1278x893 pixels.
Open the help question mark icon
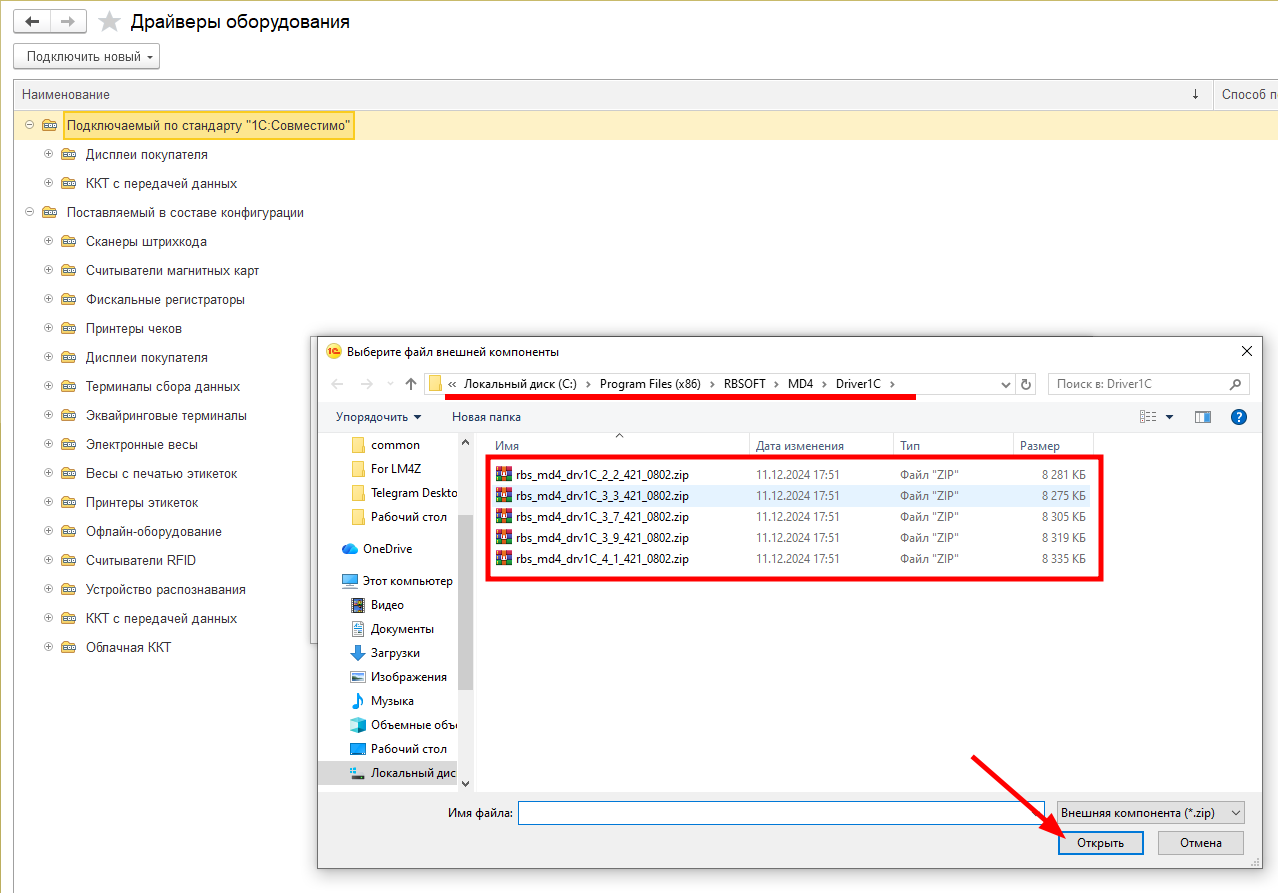[1238, 417]
